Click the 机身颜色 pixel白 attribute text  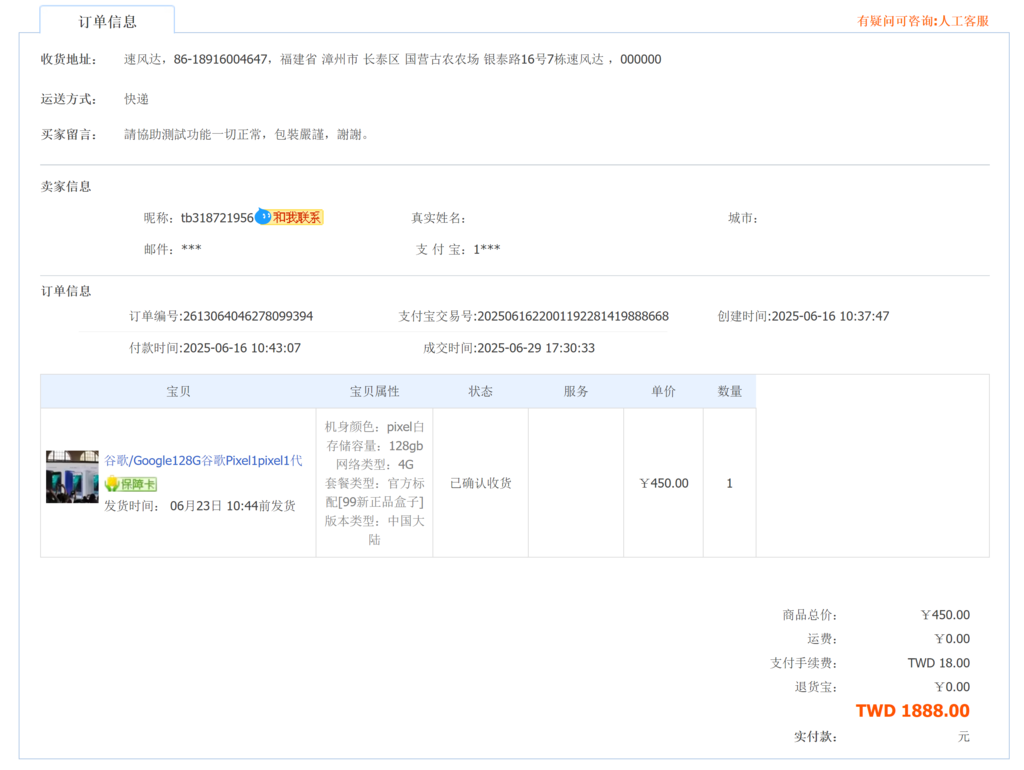tap(375, 426)
